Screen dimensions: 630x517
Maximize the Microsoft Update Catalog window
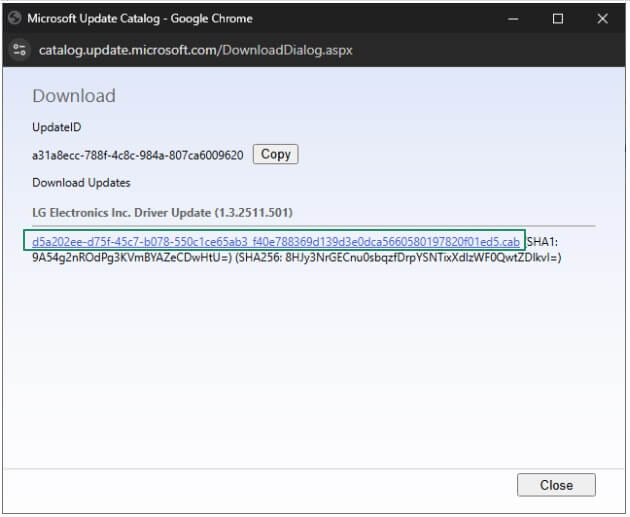click(558, 18)
